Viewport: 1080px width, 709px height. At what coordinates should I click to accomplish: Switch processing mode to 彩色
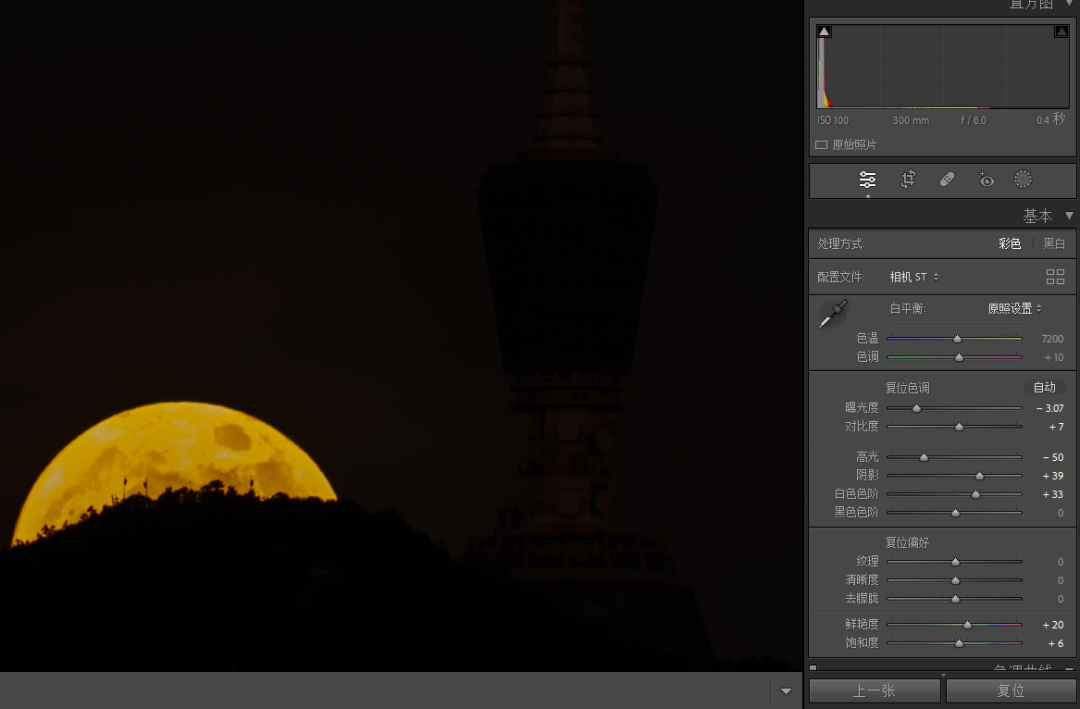pos(1009,244)
